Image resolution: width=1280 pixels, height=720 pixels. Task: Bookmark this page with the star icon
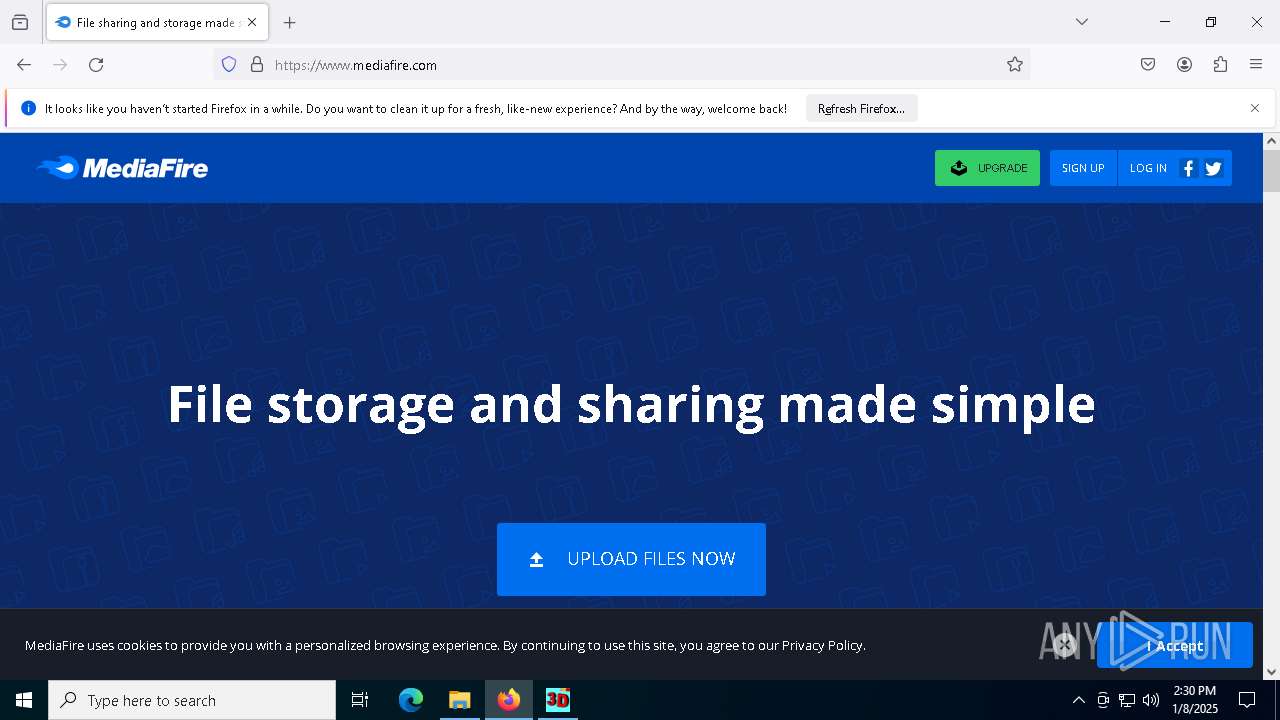click(x=1015, y=65)
